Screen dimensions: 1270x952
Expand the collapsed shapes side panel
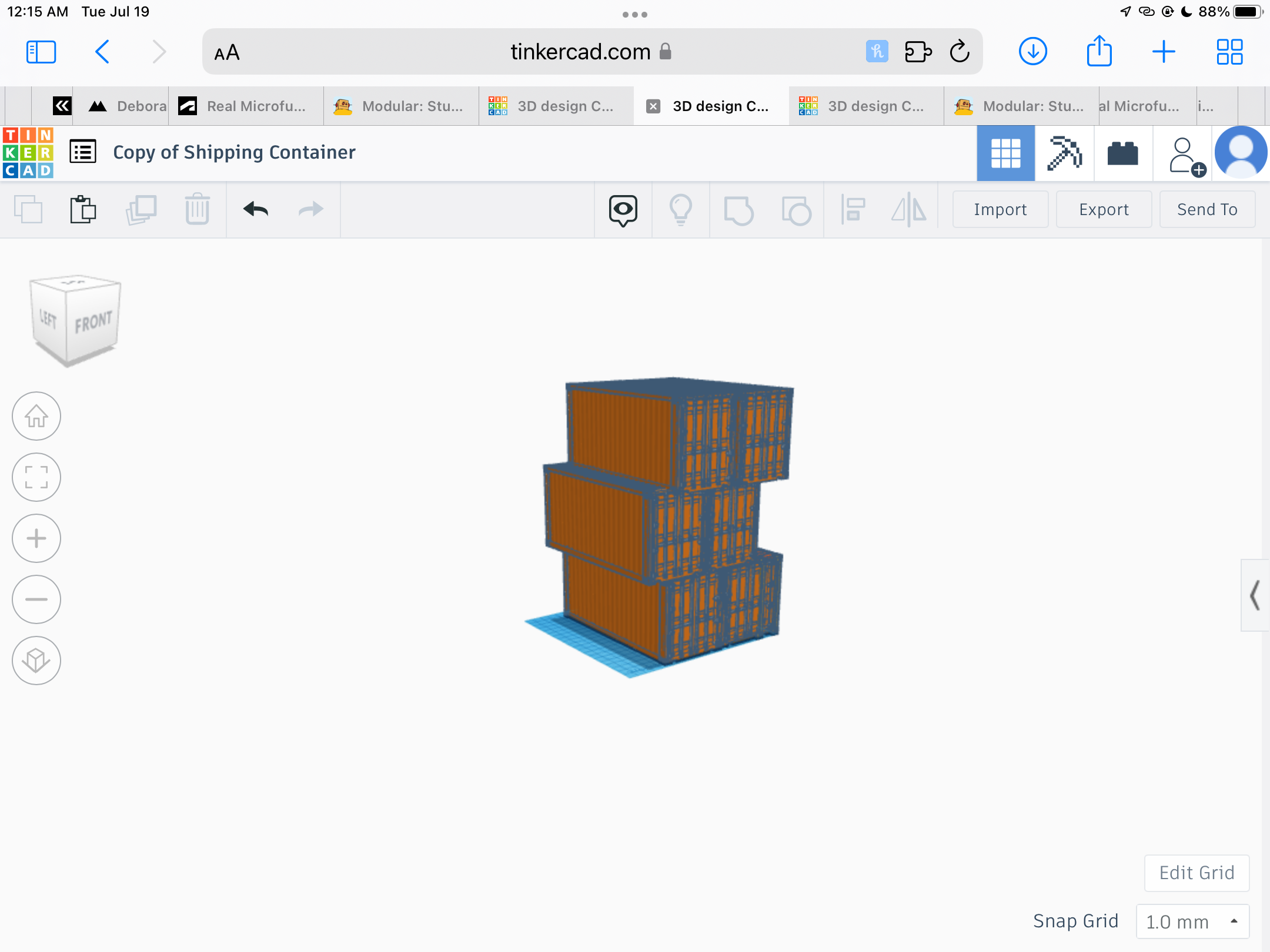click(x=1255, y=595)
